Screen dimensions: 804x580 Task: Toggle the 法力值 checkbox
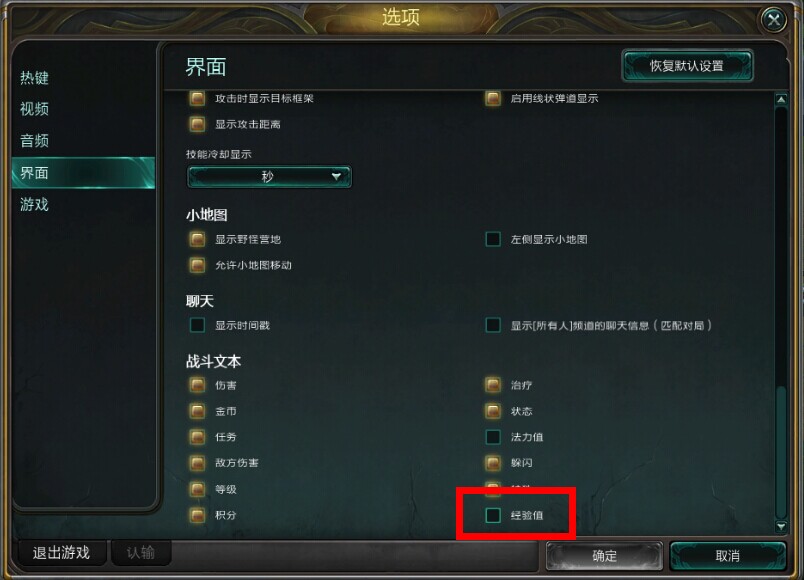point(493,436)
